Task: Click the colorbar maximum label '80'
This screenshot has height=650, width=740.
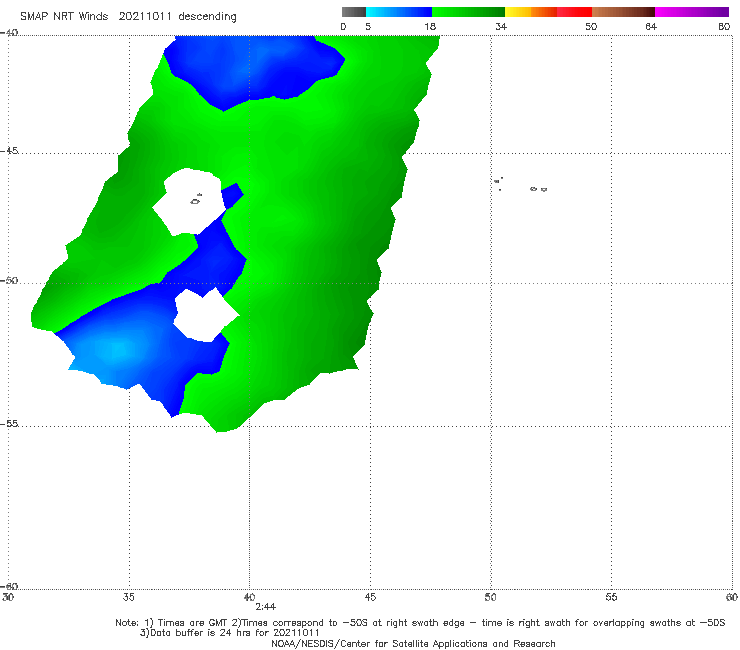Action: [x=724, y=27]
